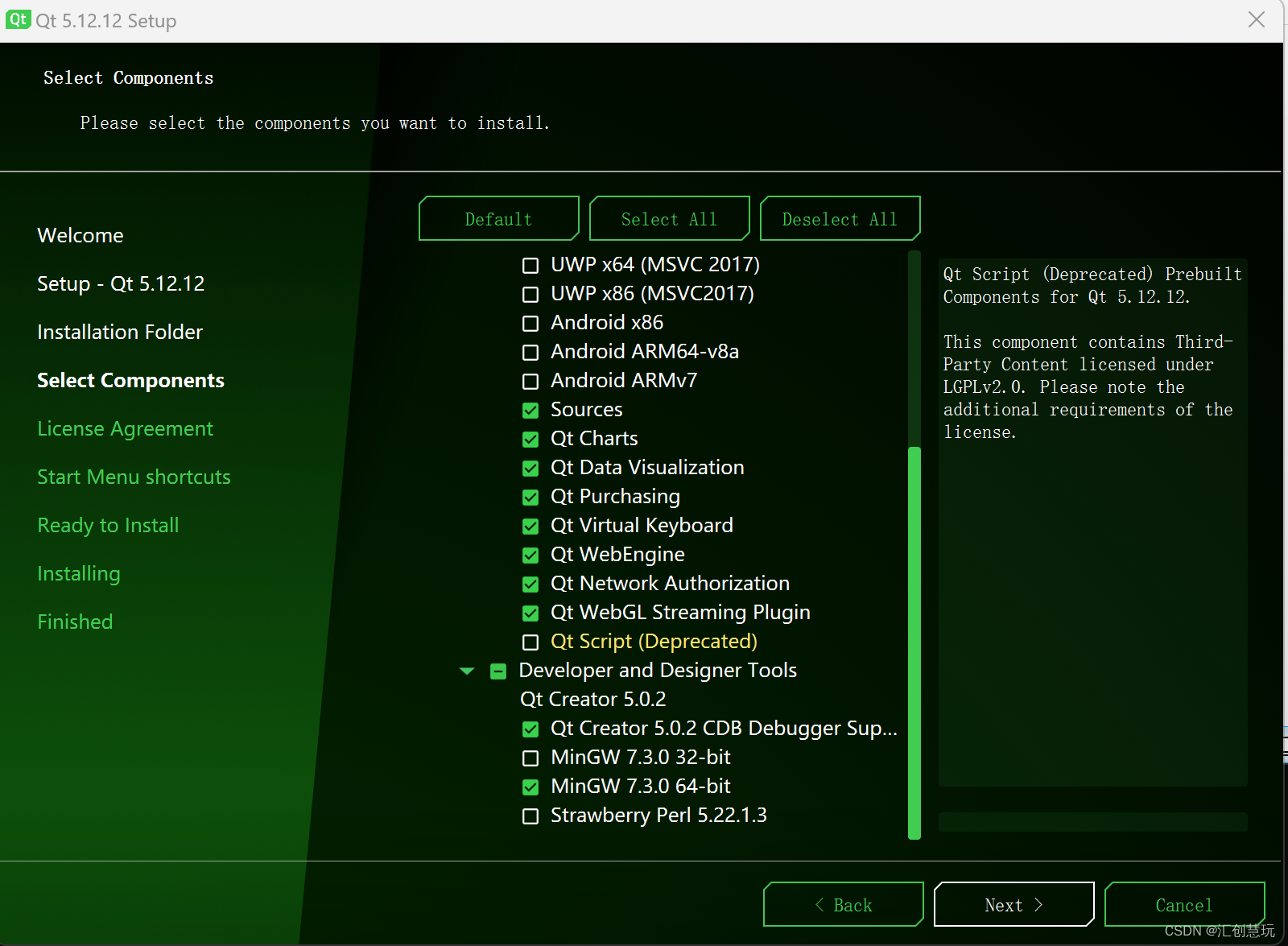Click the scrollbar track above the thumb
Viewport: 1288px width, 946px height.
pyautogui.click(x=914, y=348)
